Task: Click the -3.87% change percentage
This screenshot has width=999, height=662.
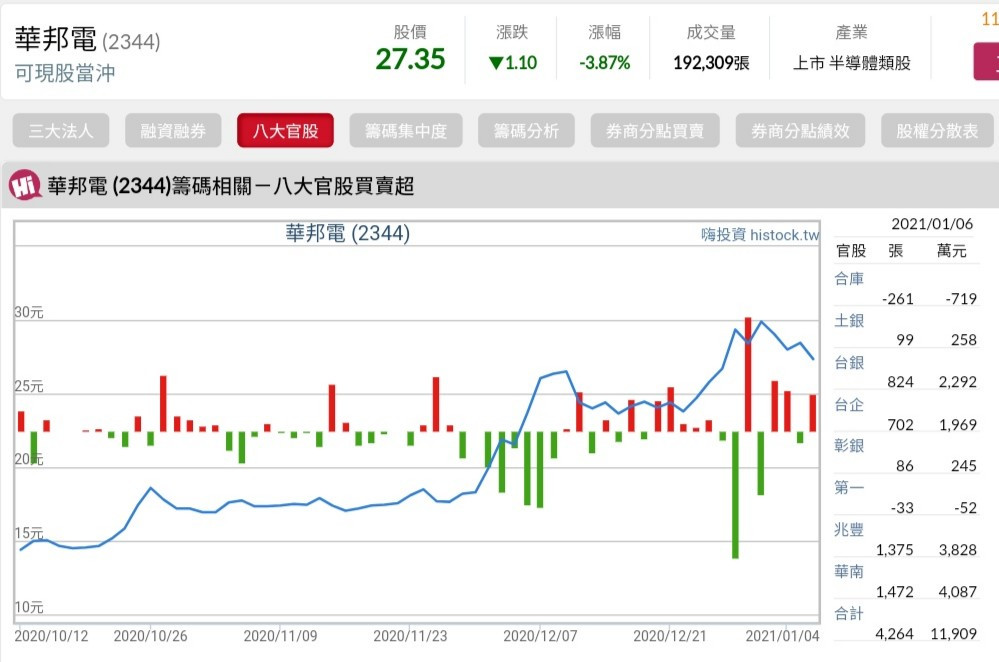Action: [x=604, y=62]
